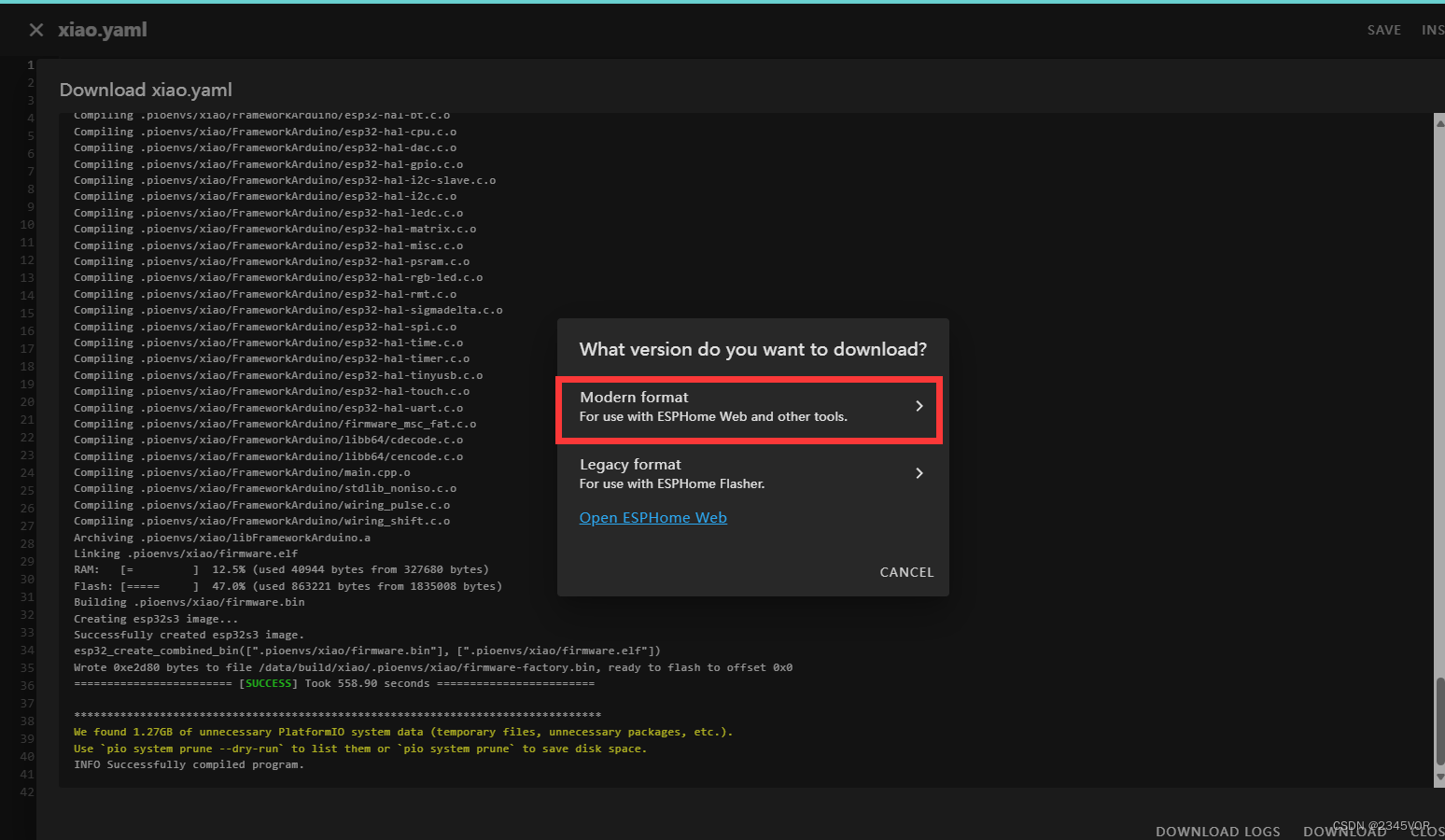Click the 'We found 1.27GB' warning line

[403, 733]
